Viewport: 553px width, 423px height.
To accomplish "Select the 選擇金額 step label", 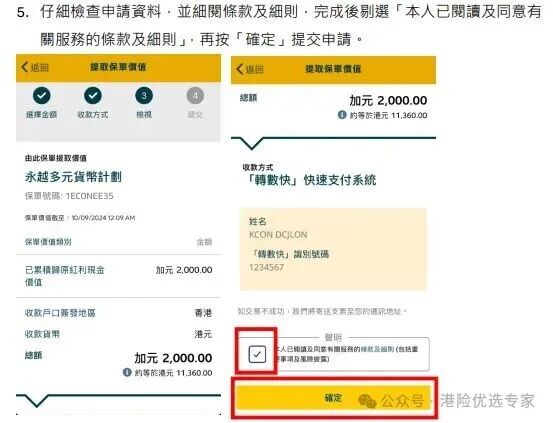I will click(x=41, y=114).
